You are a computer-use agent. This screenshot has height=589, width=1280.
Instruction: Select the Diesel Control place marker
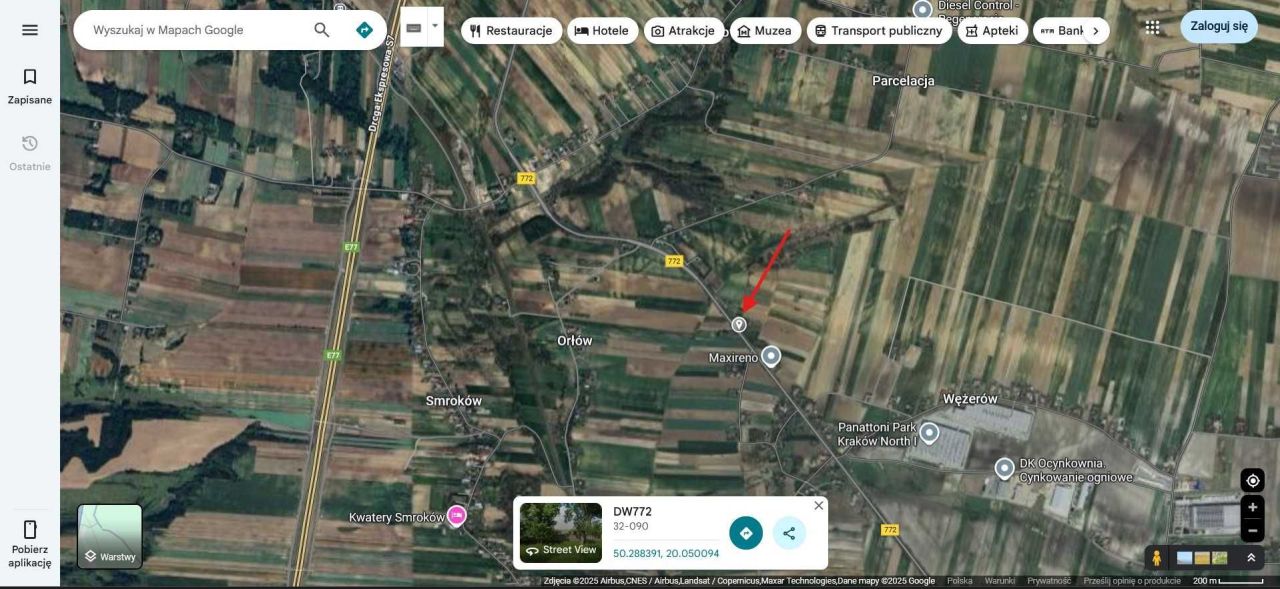[x=923, y=8]
